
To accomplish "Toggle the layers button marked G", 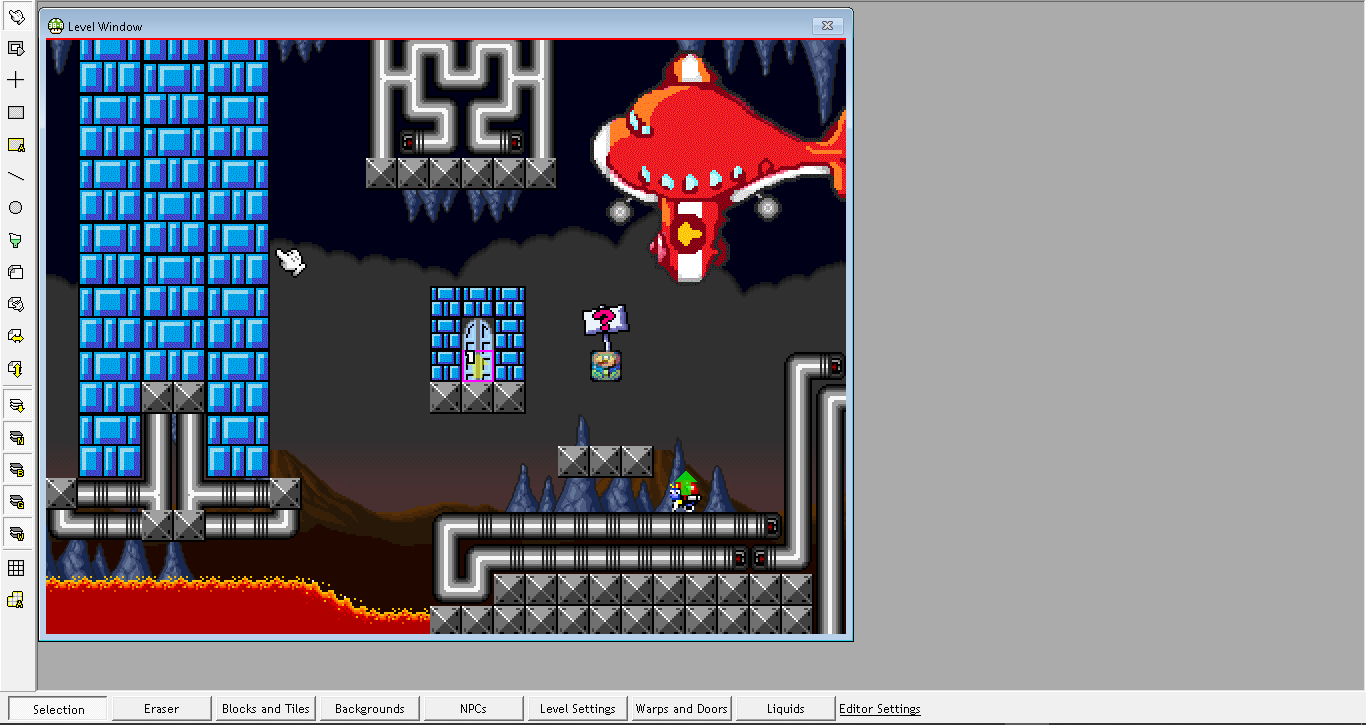I will 16,501.
